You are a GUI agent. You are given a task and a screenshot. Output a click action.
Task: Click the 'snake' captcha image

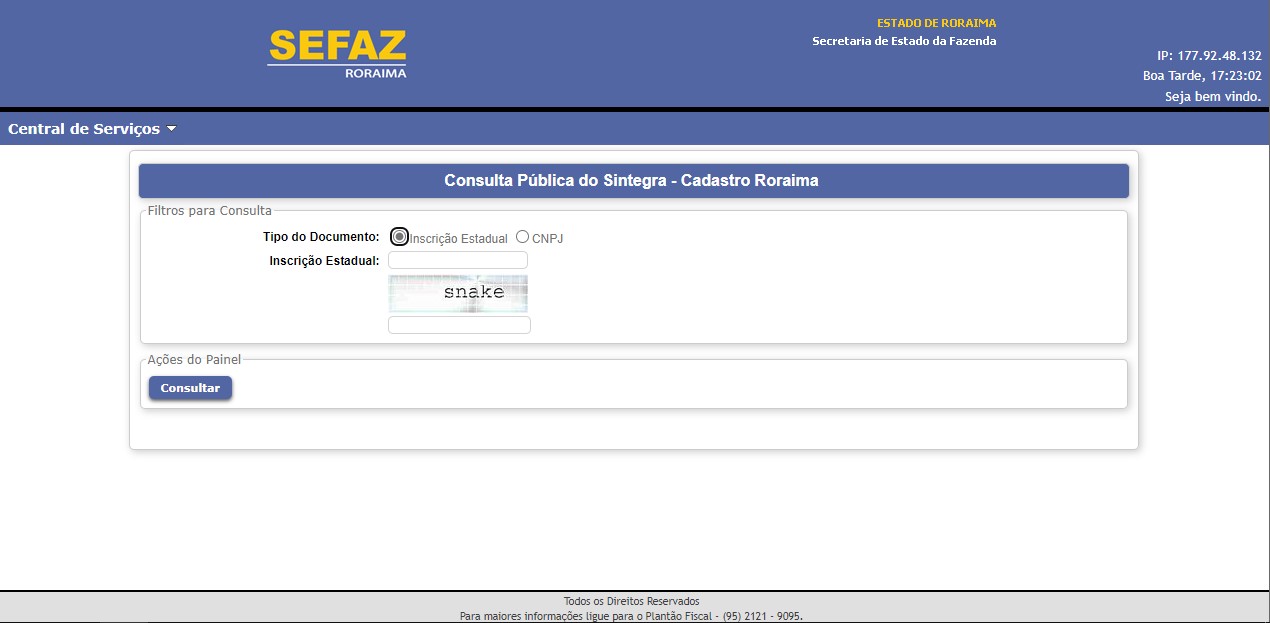[x=458, y=293]
